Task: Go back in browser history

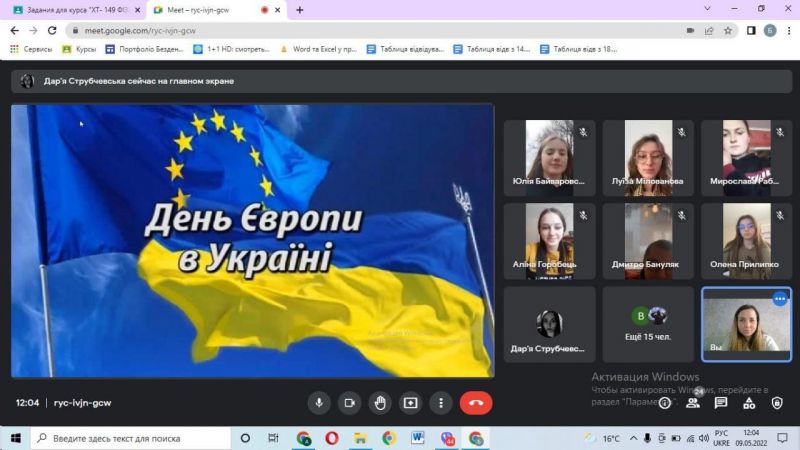Action: pos(14,31)
